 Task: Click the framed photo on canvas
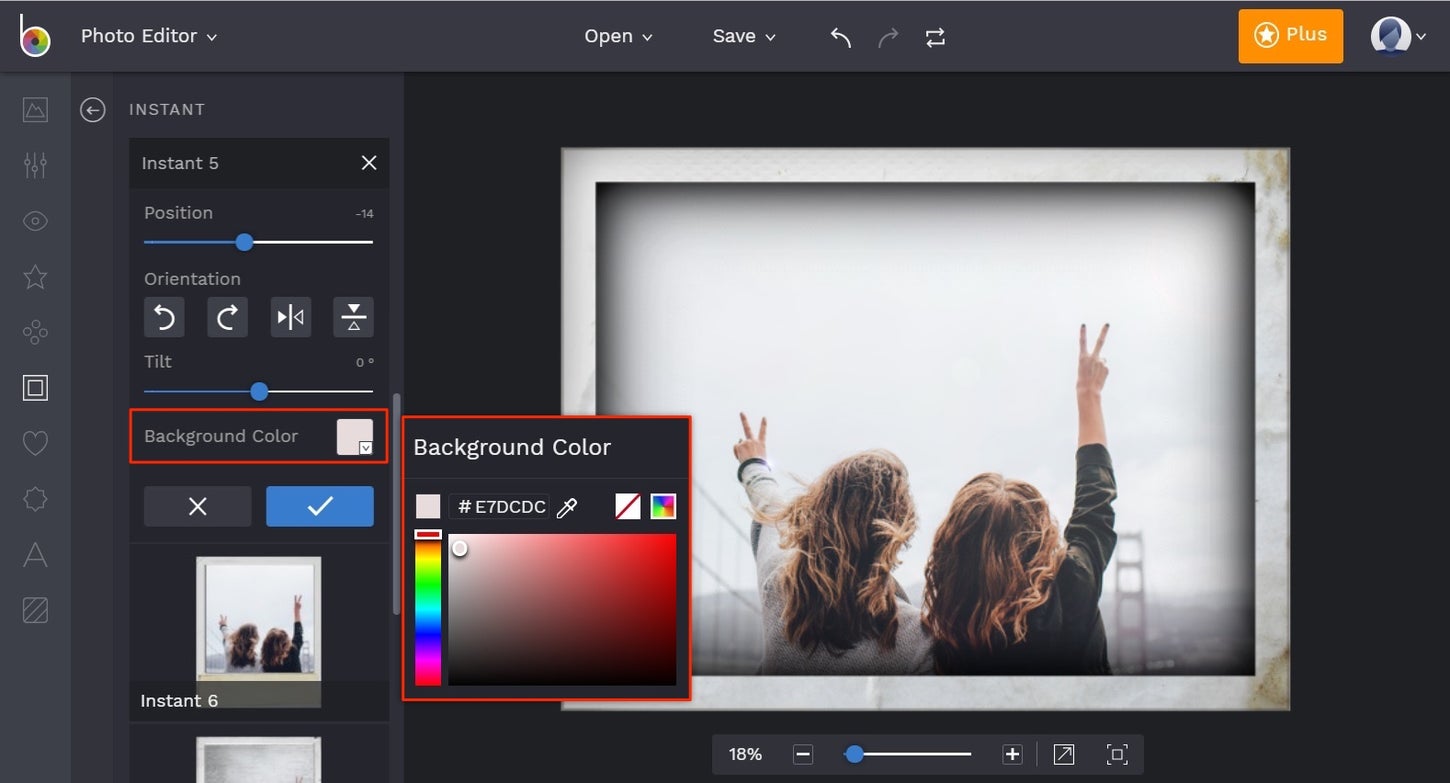[x=925, y=429]
